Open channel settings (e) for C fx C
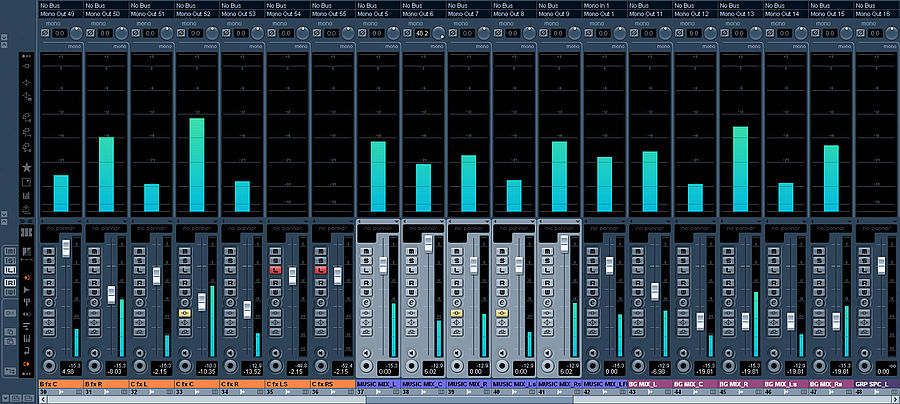The image size is (900, 404). click(185, 302)
